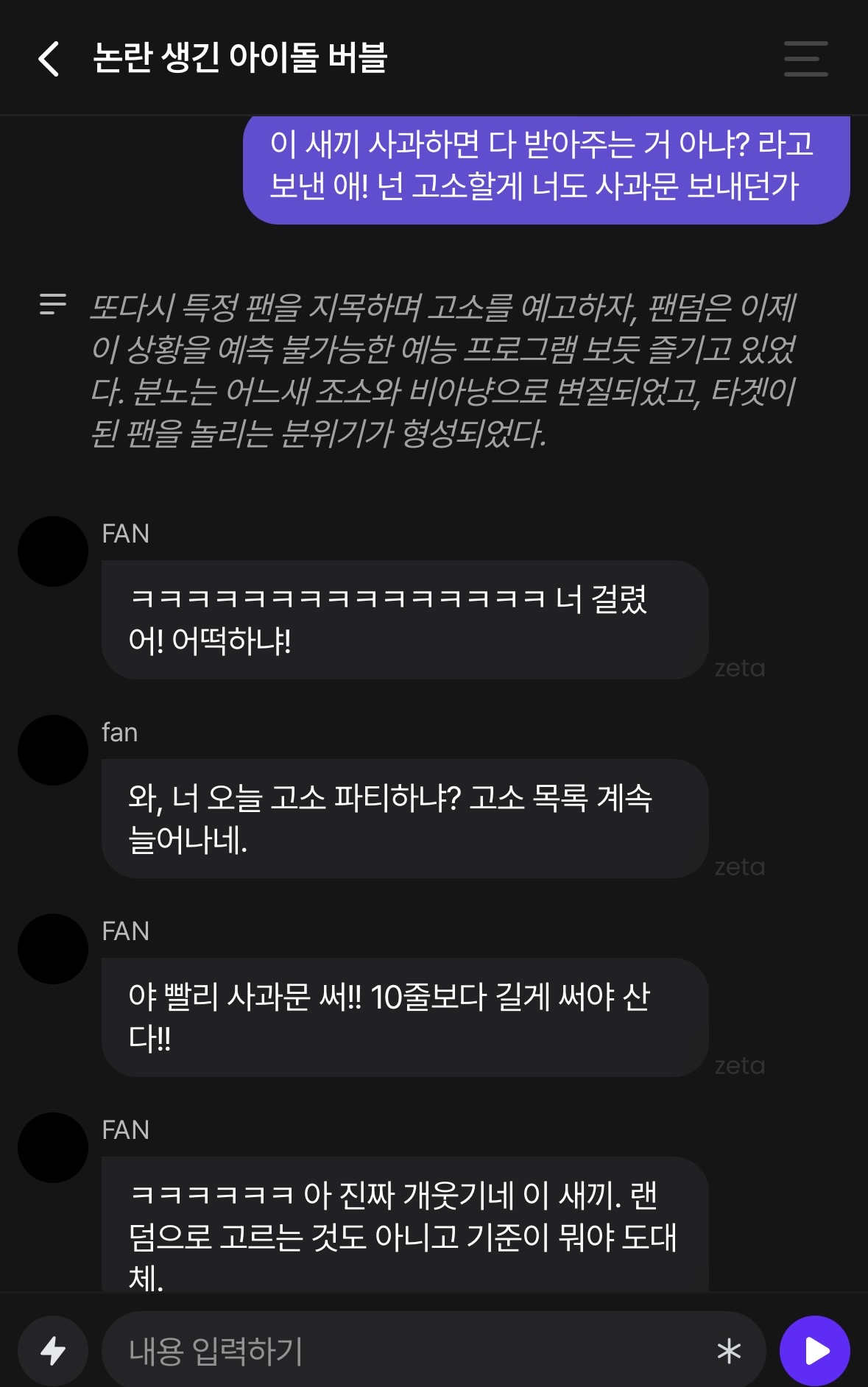Tap avatar beside 개웃기네 message
The height and width of the screenshot is (1387, 868).
coord(53,1148)
